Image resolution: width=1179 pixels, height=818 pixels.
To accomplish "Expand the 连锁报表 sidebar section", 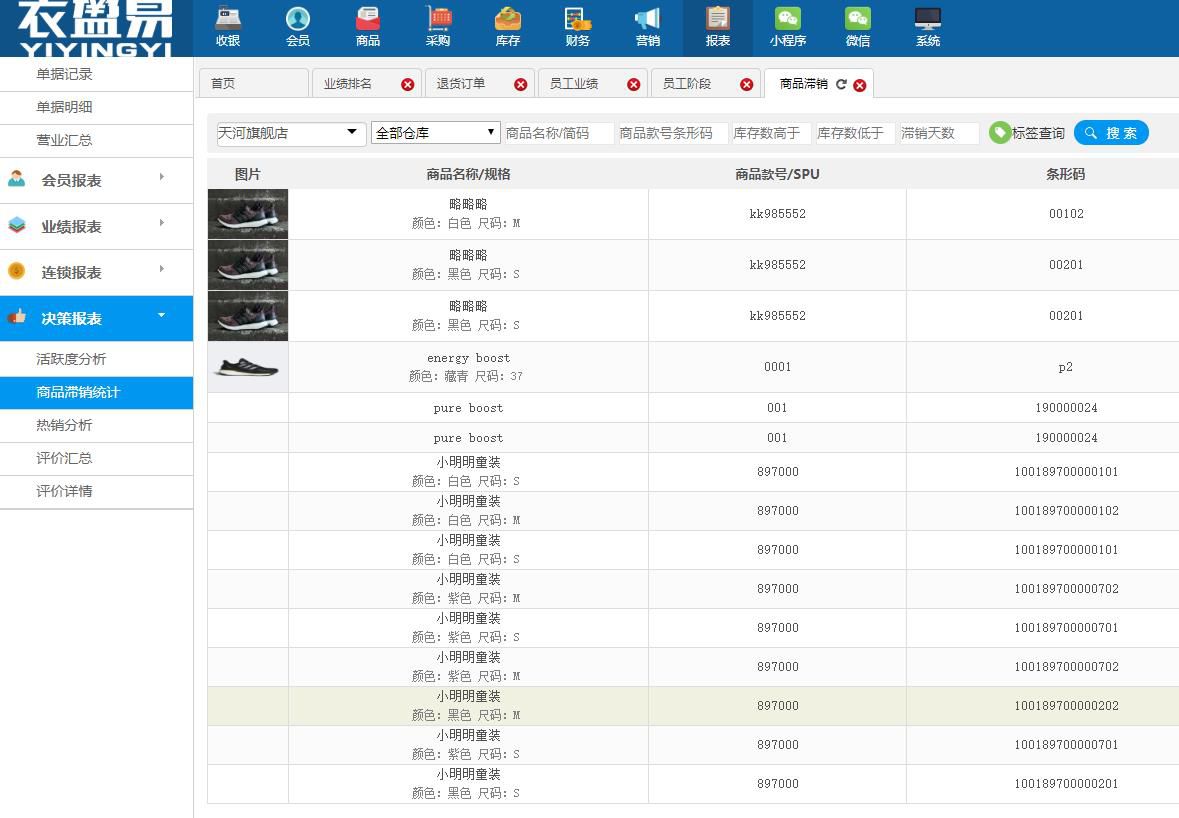I will [96, 272].
